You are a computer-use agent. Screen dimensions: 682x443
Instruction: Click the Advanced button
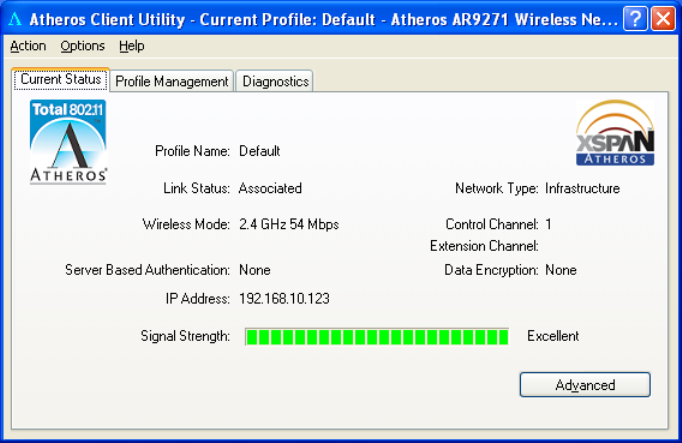pyautogui.click(x=585, y=385)
